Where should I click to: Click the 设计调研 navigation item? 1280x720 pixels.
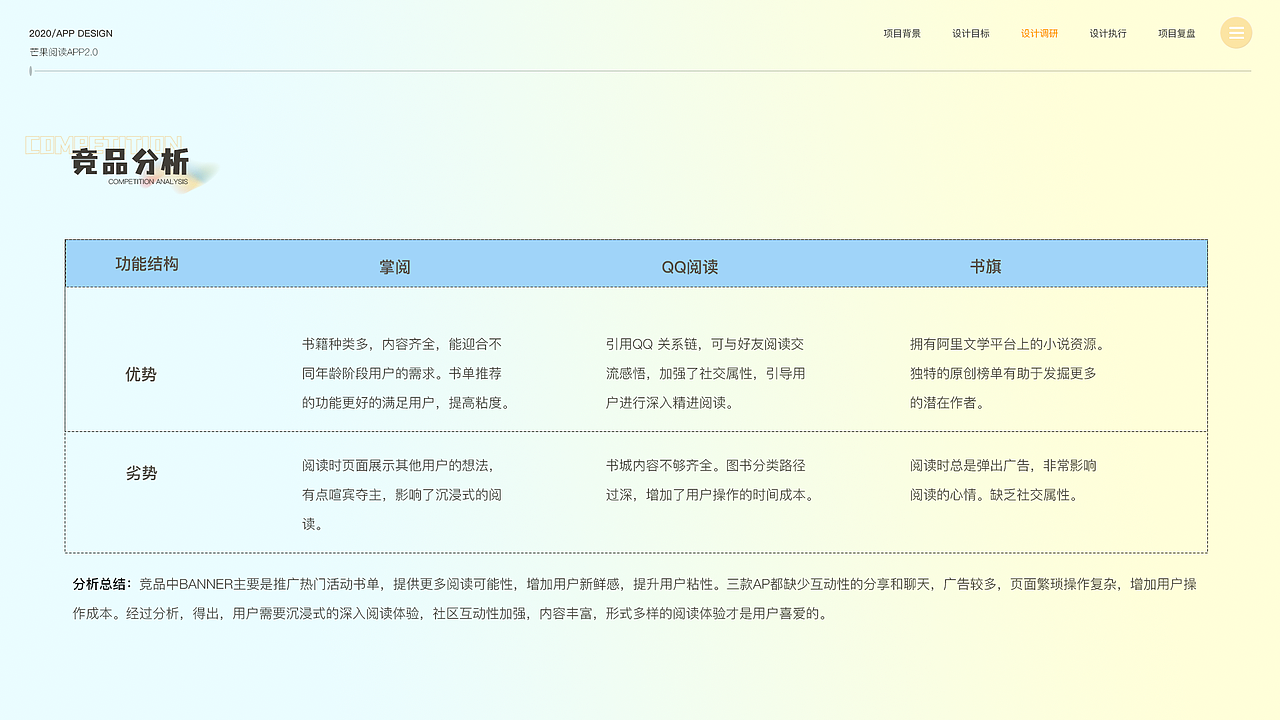pyautogui.click(x=1038, y=33)
